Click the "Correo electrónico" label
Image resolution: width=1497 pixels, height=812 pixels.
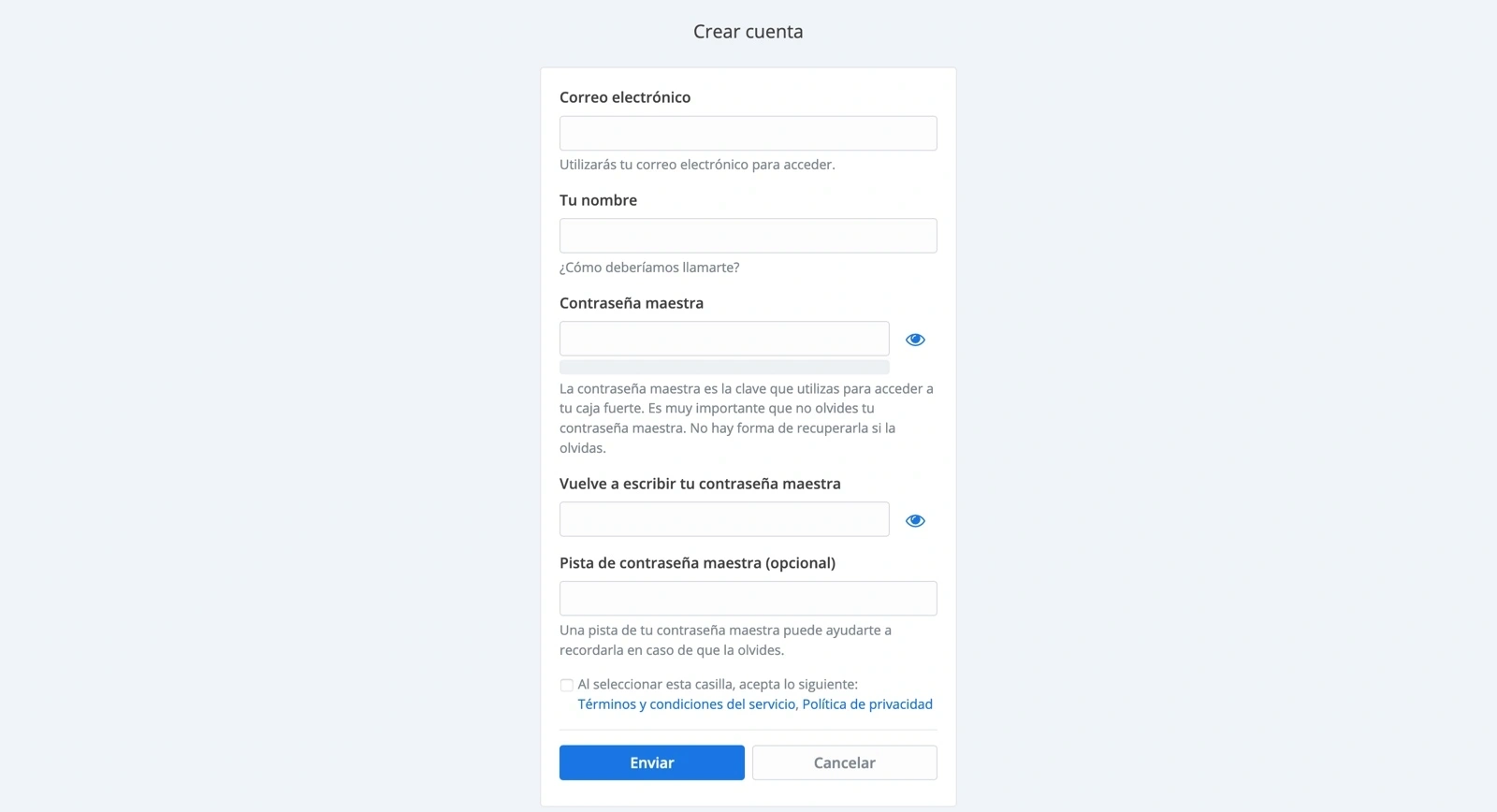click(625, 97)
